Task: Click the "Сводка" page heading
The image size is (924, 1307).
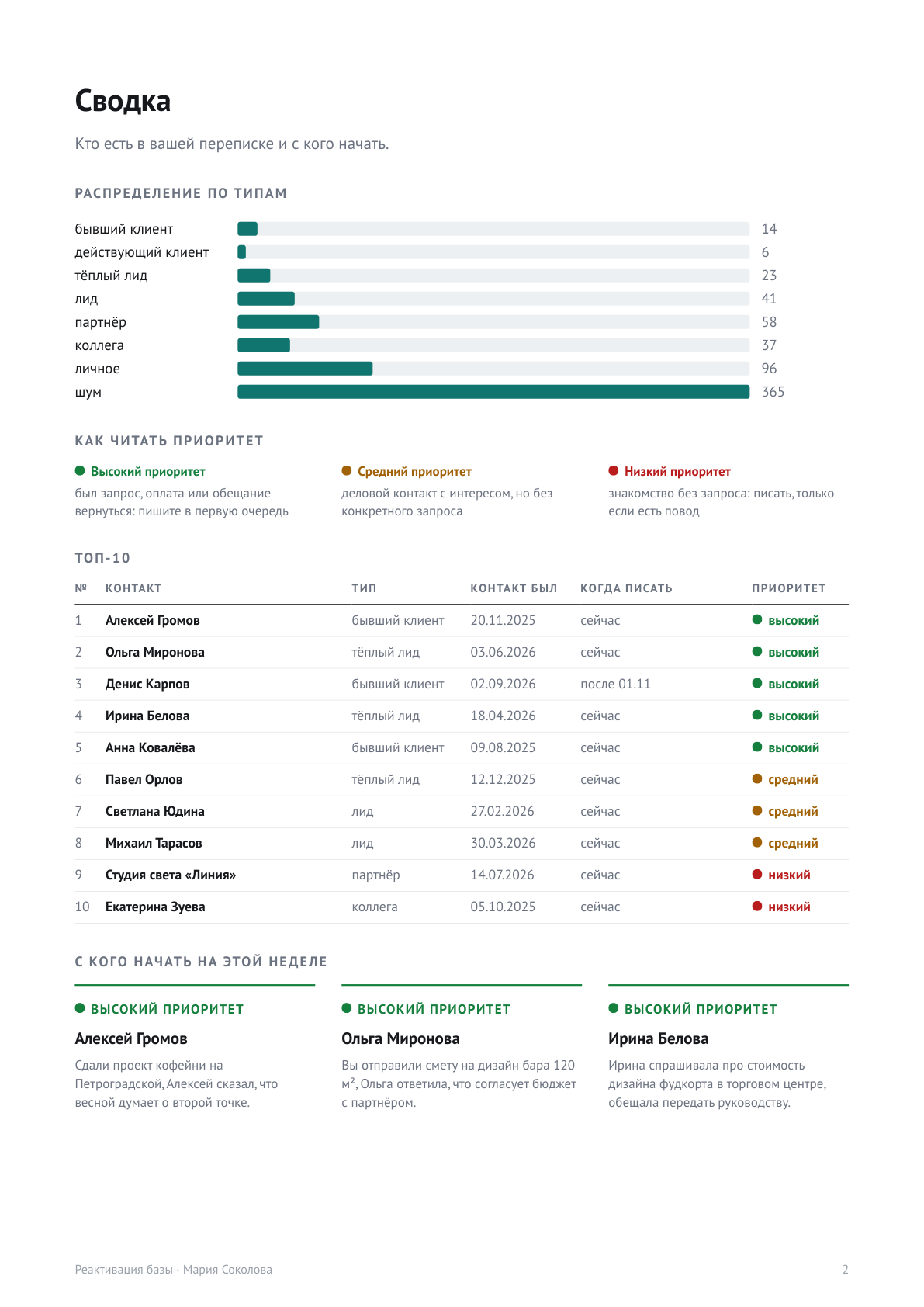Action: tap(123, 102)
